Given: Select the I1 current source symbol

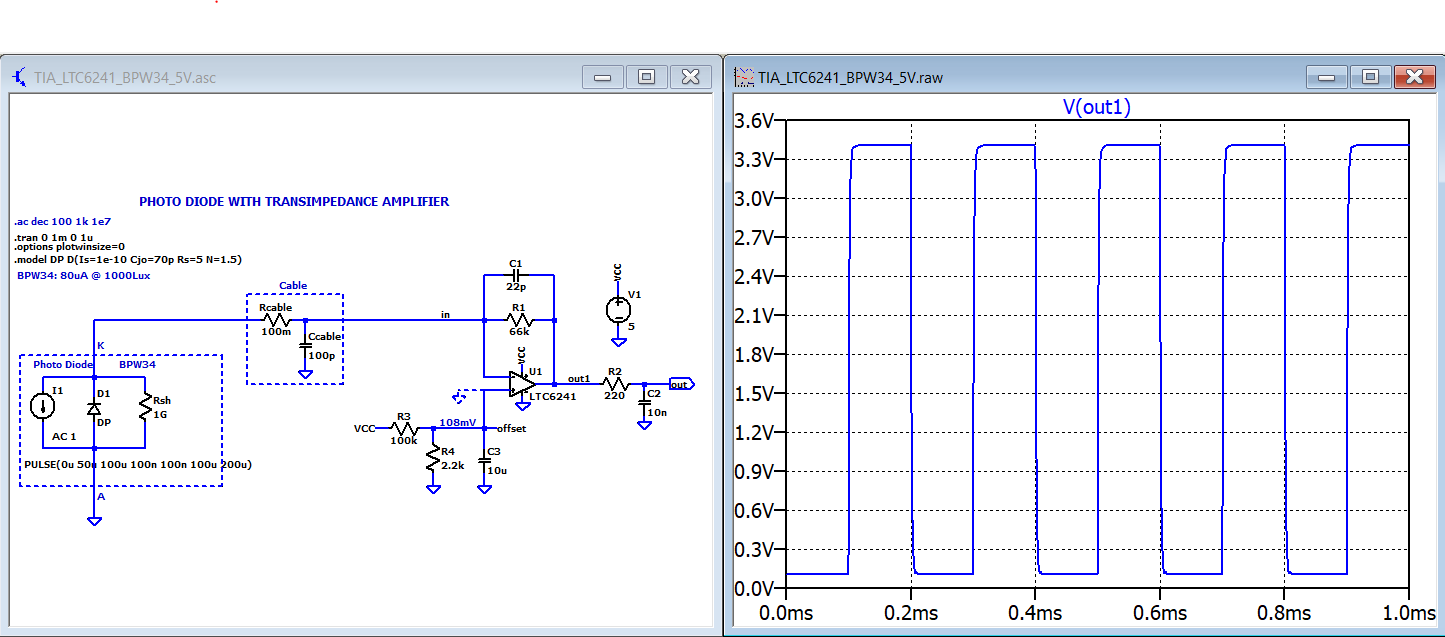Looking at the screenshot, I should pos(43,405).
